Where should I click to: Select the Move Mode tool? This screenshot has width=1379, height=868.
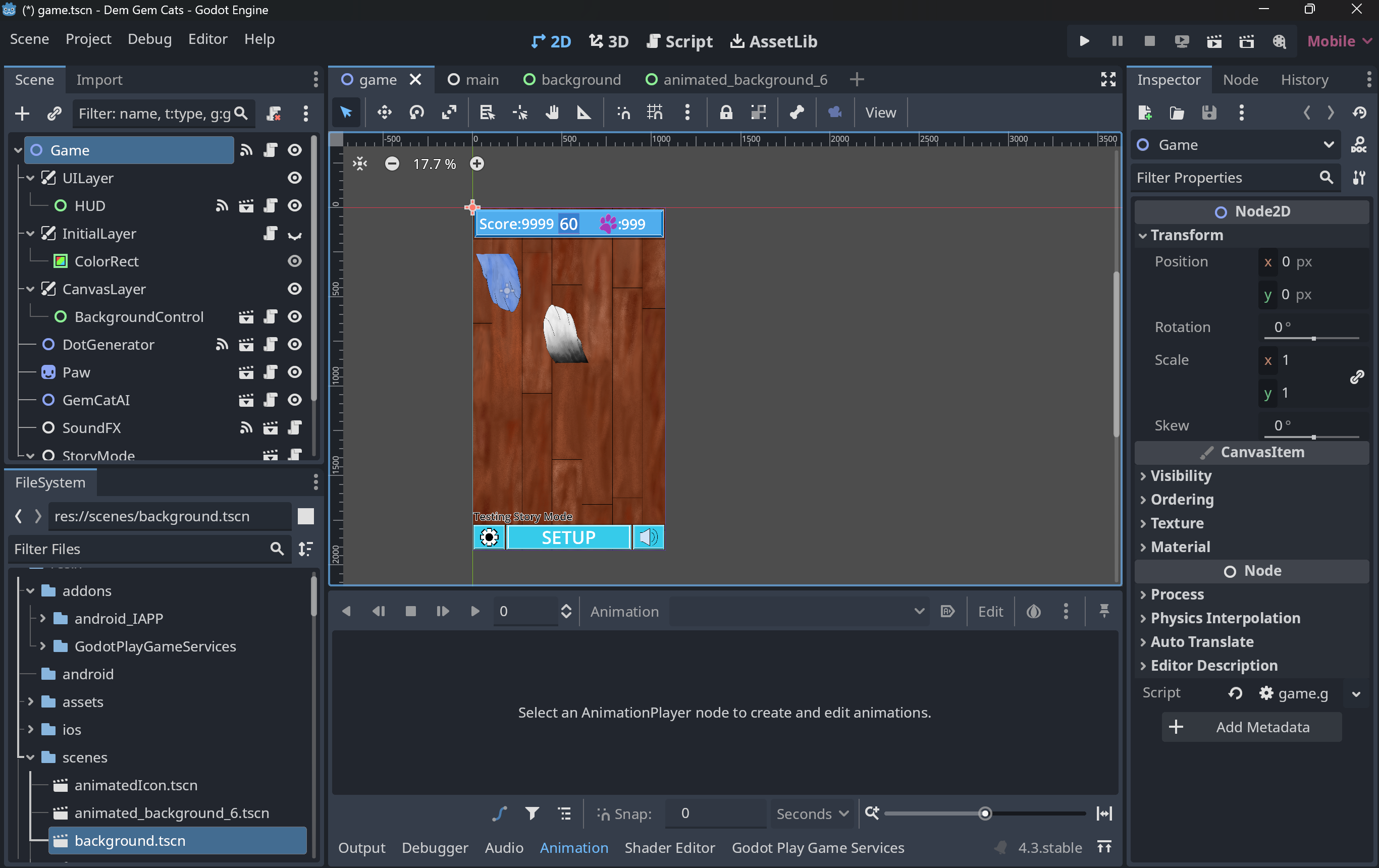pyautogui.click(x=384, y=113)
